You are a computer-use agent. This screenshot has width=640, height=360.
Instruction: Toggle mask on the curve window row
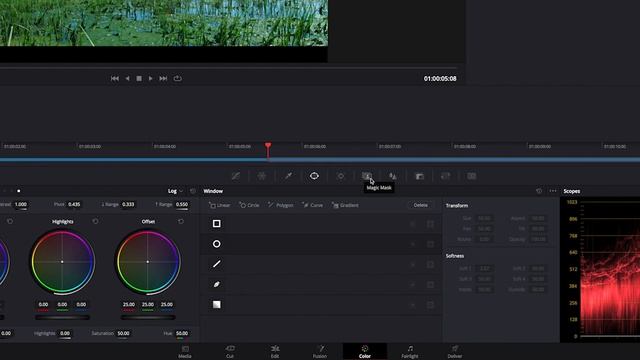(x=430, y=284)
